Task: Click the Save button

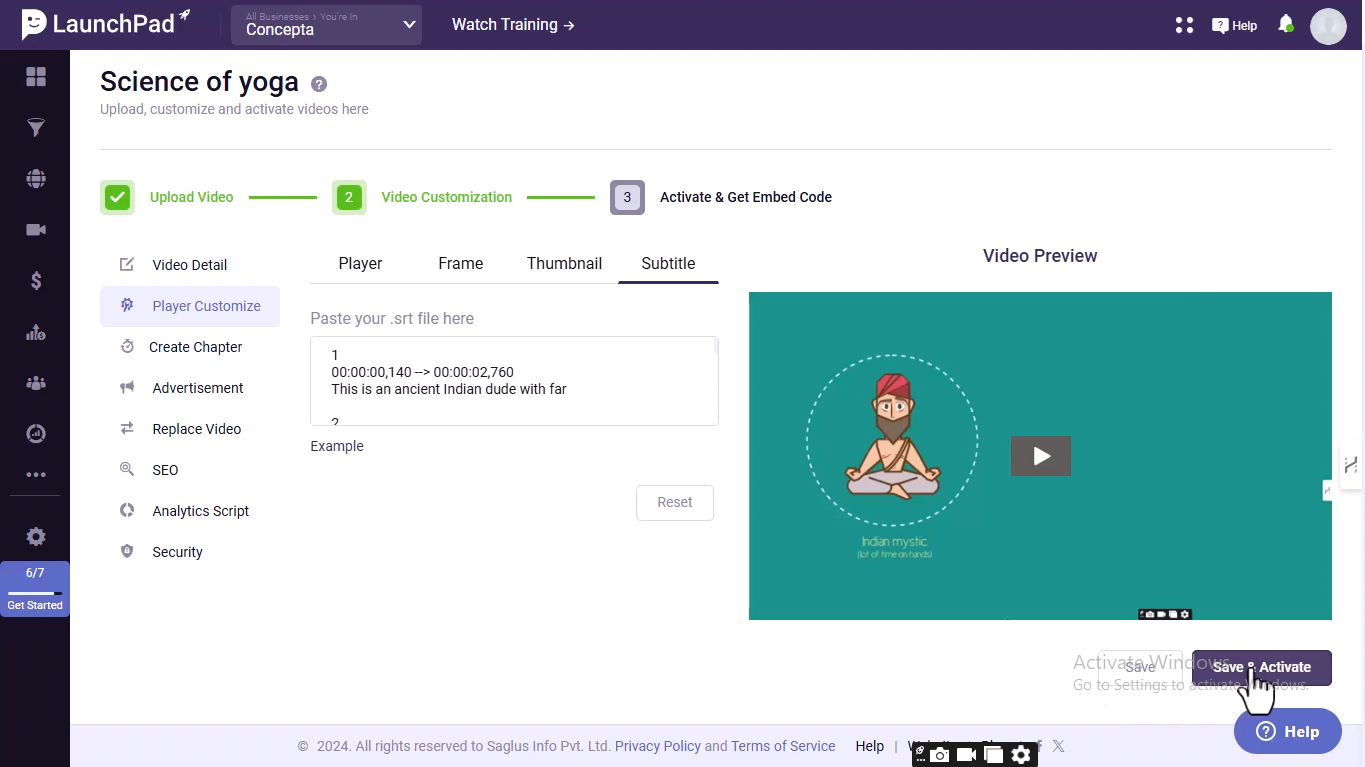Action: pyautogui.click(x=1141, y=667)
